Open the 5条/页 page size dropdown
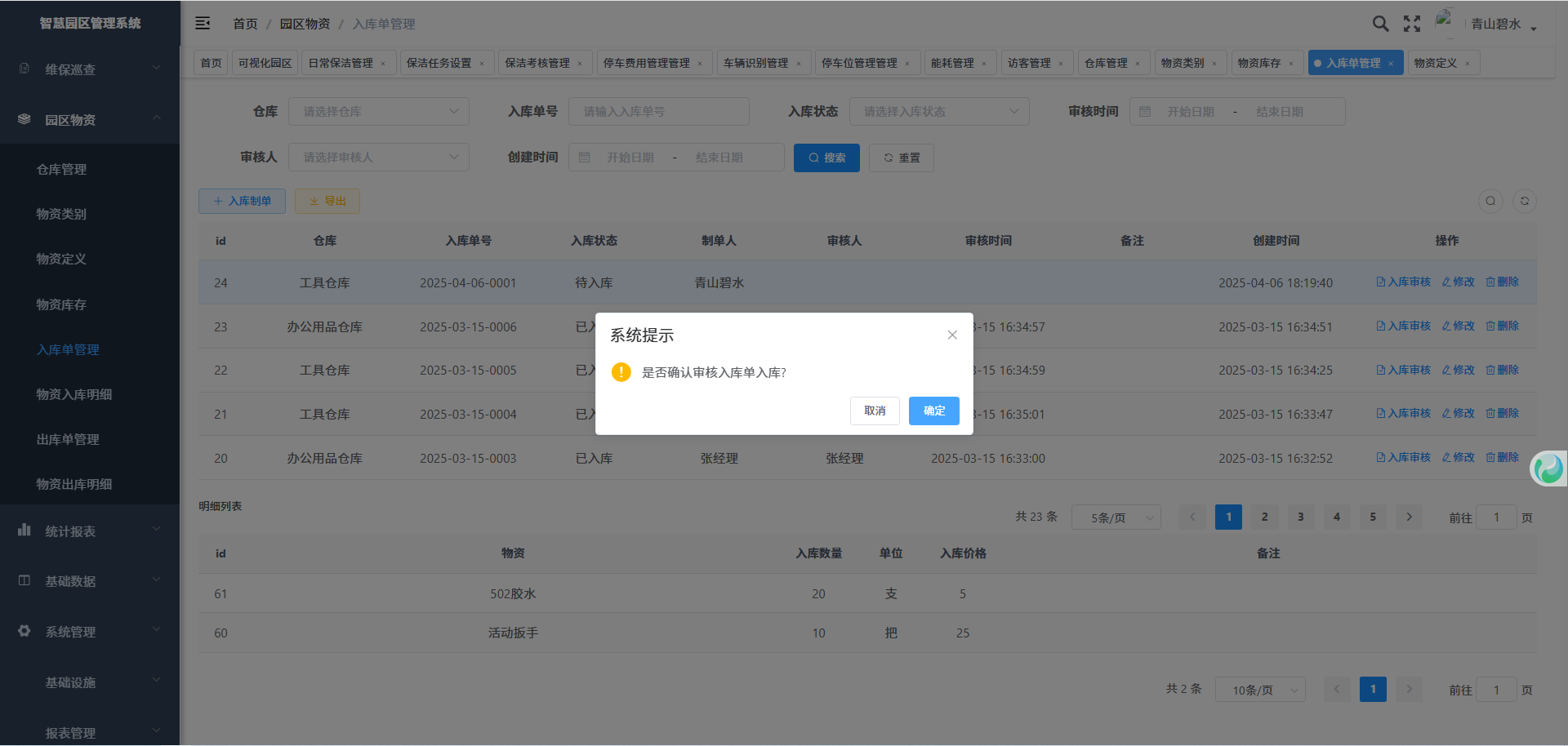 point(1116,517)
